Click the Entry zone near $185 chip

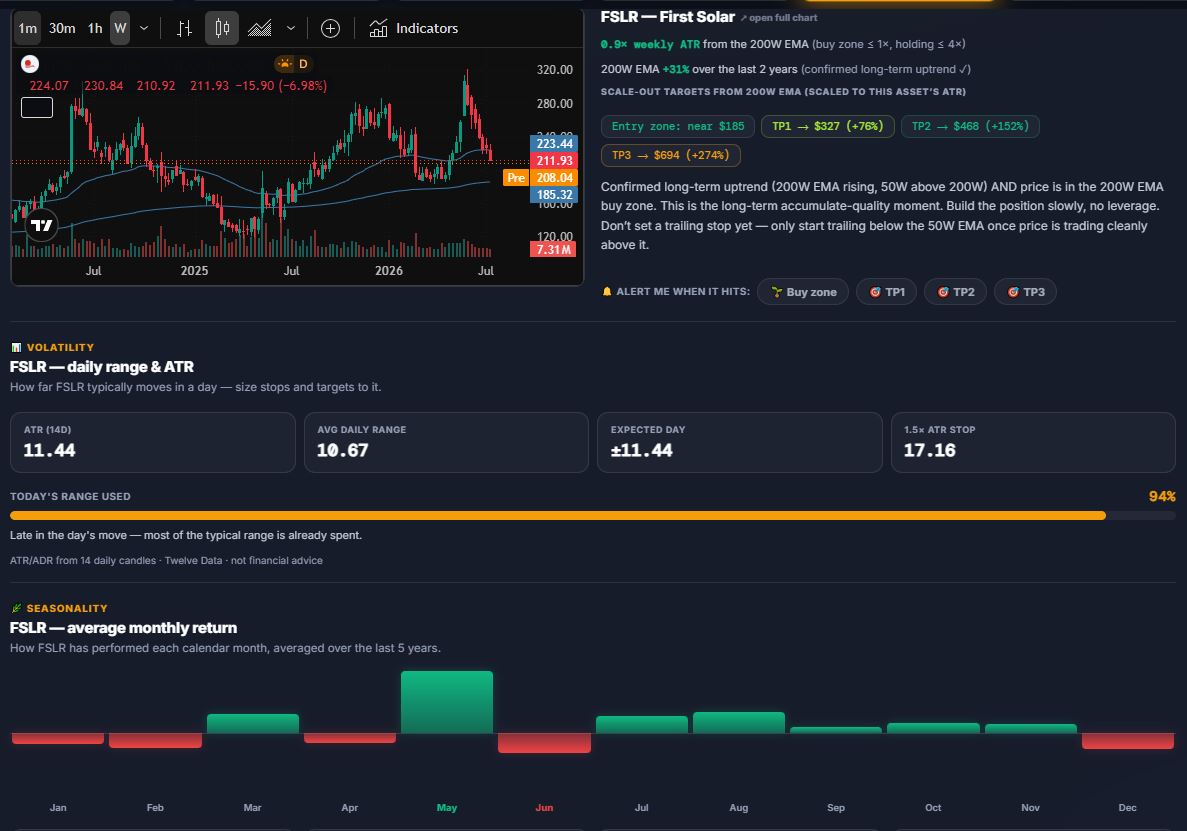tap(678, 126)
